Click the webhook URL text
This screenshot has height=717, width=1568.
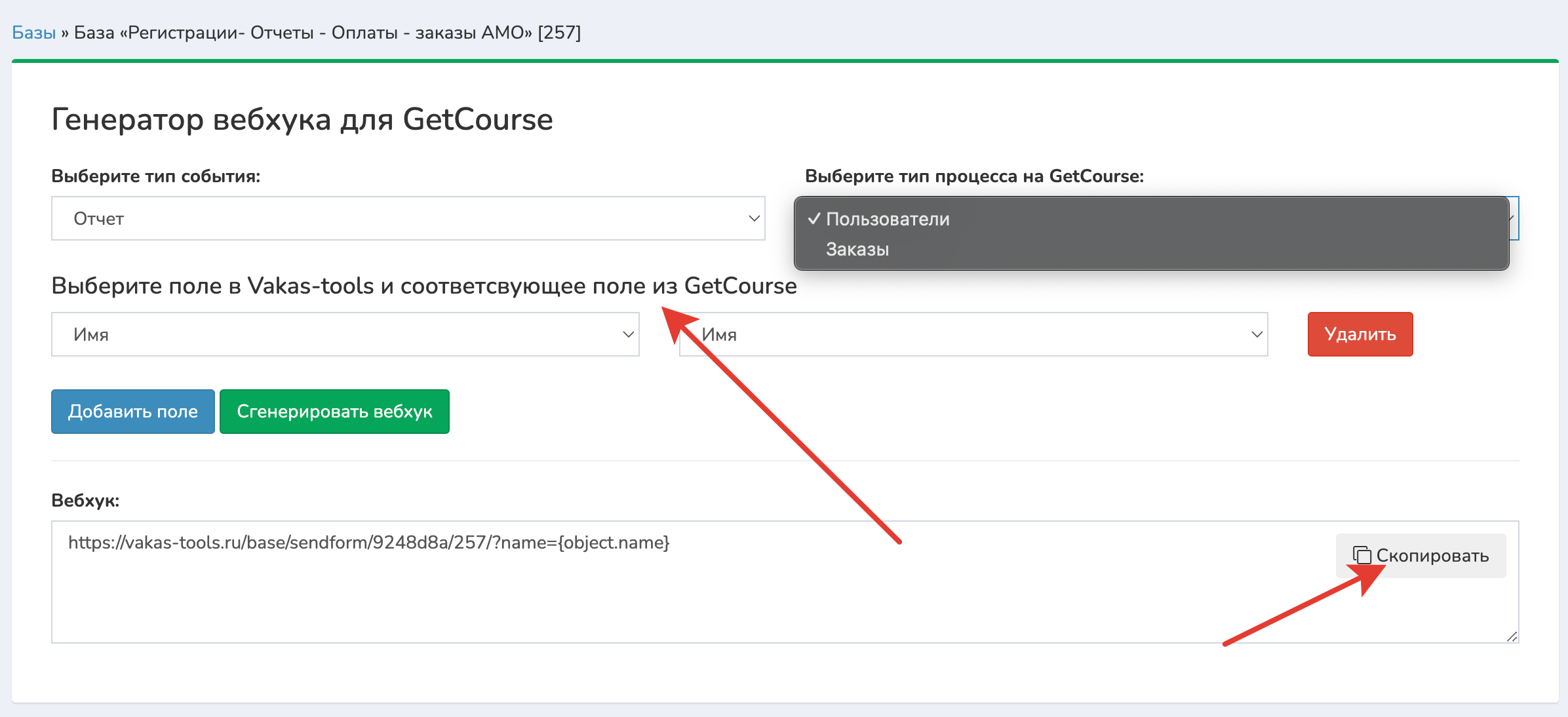pos(368,543)
